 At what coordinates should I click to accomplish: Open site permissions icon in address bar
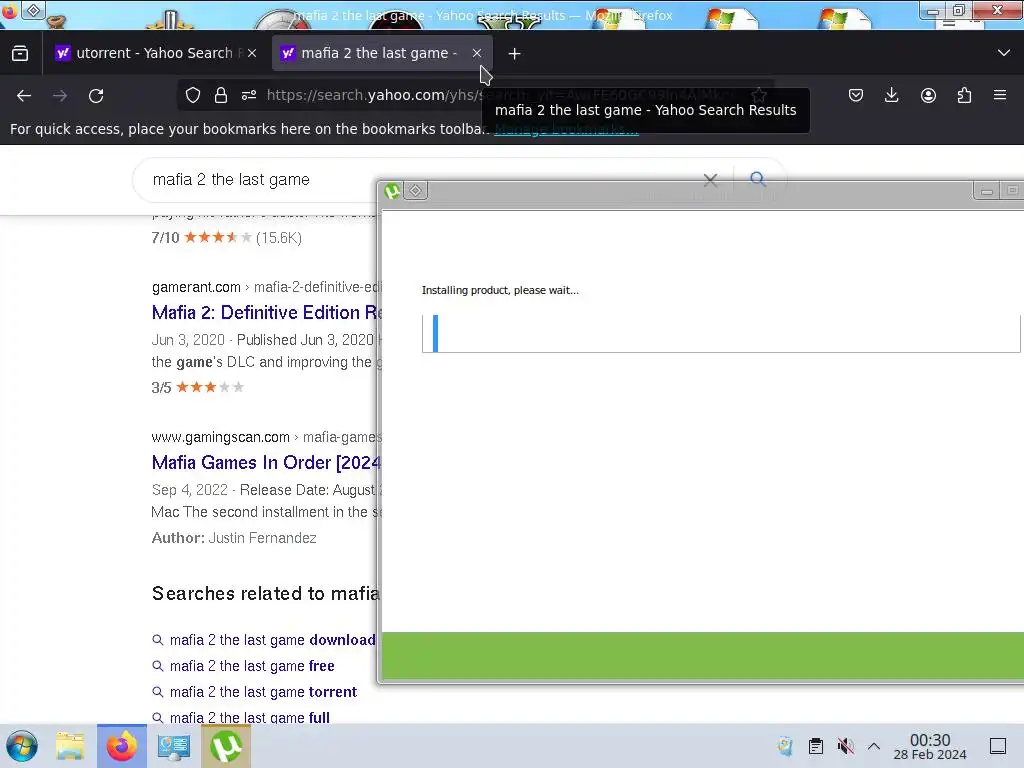[249, 95]
